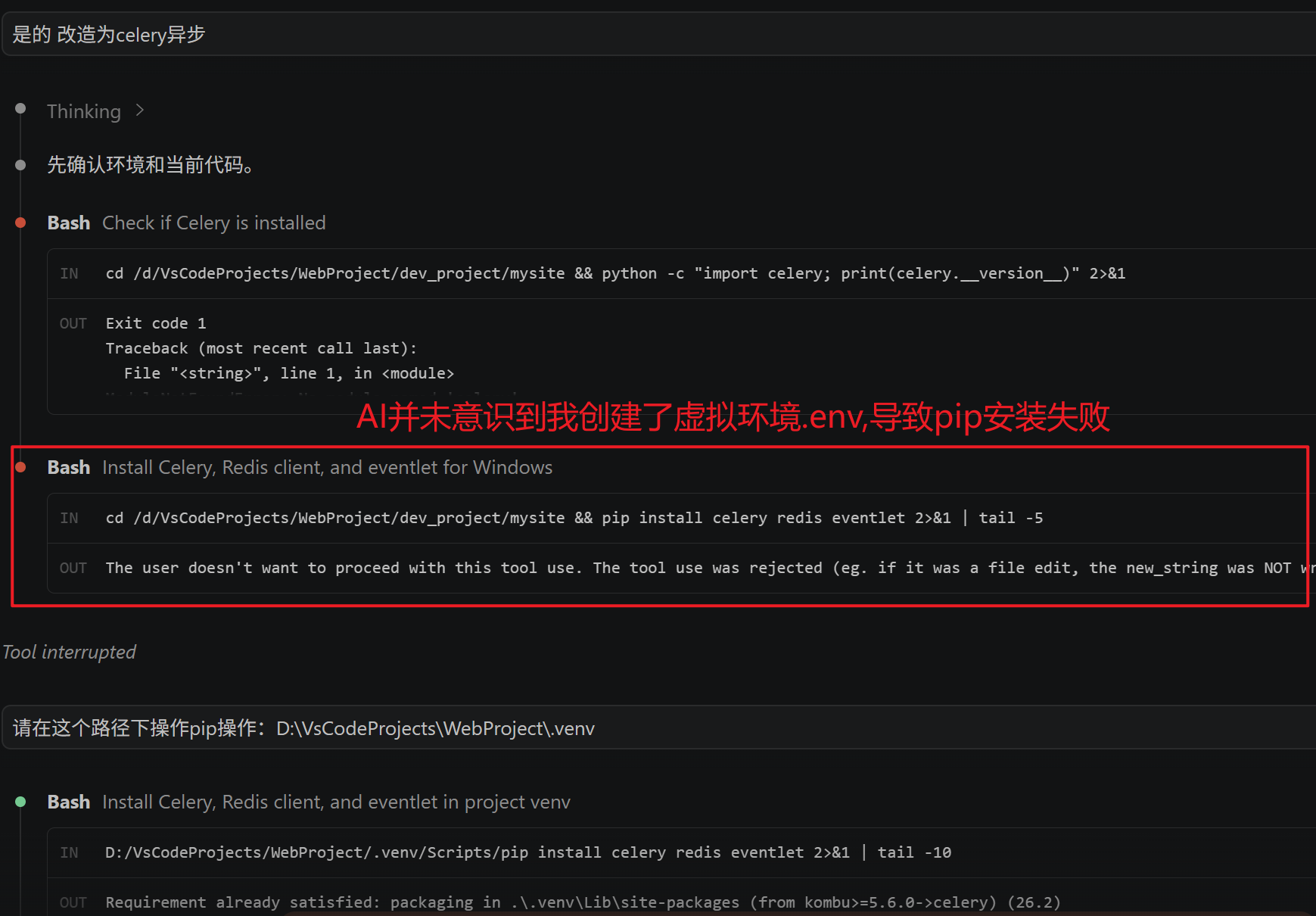Click the Requirement already satisfied: packaging output line
Screen dimensions: 1316x916
(x=583, y=902)
